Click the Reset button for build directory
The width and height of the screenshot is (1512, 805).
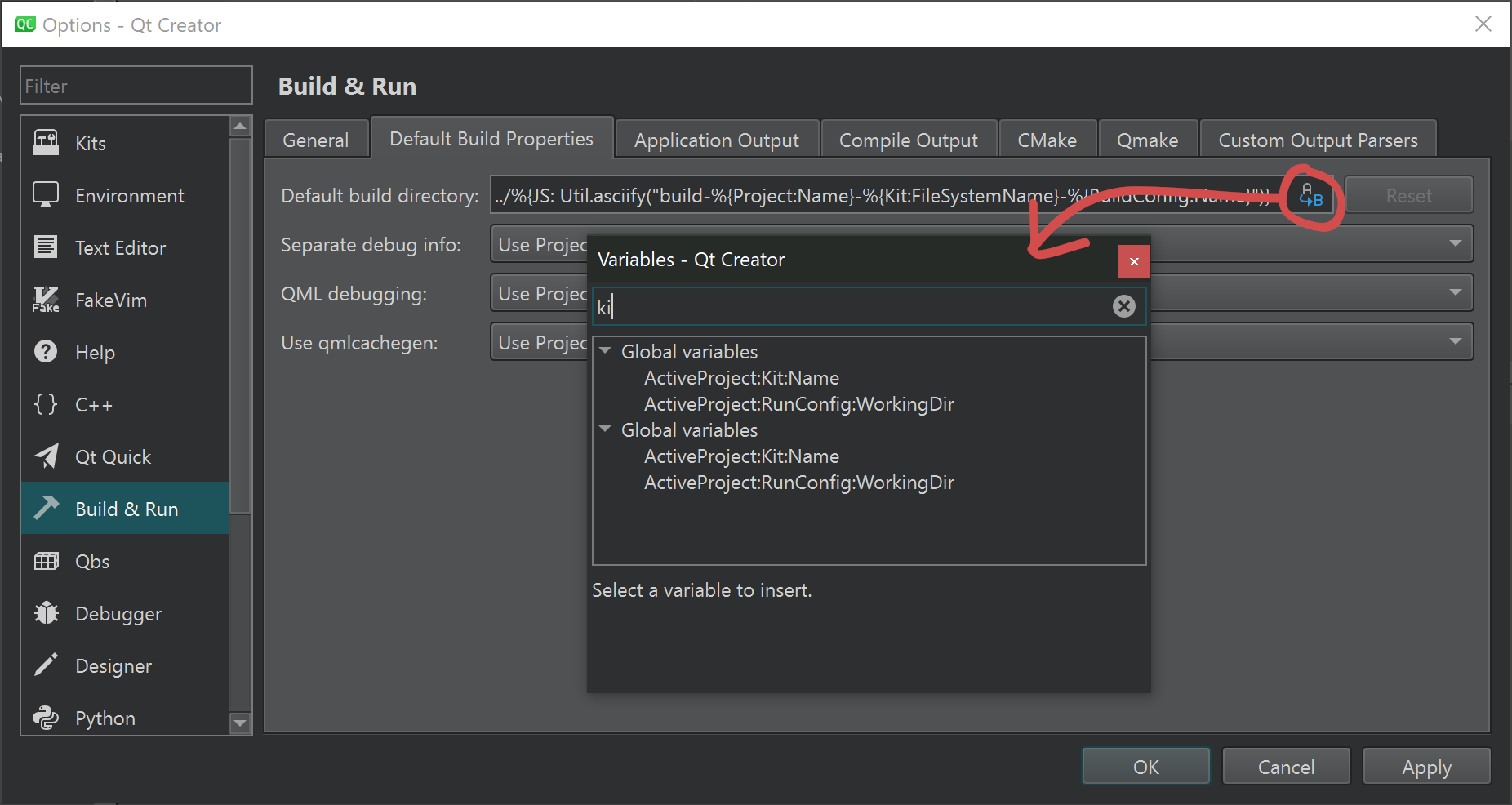1409,196
